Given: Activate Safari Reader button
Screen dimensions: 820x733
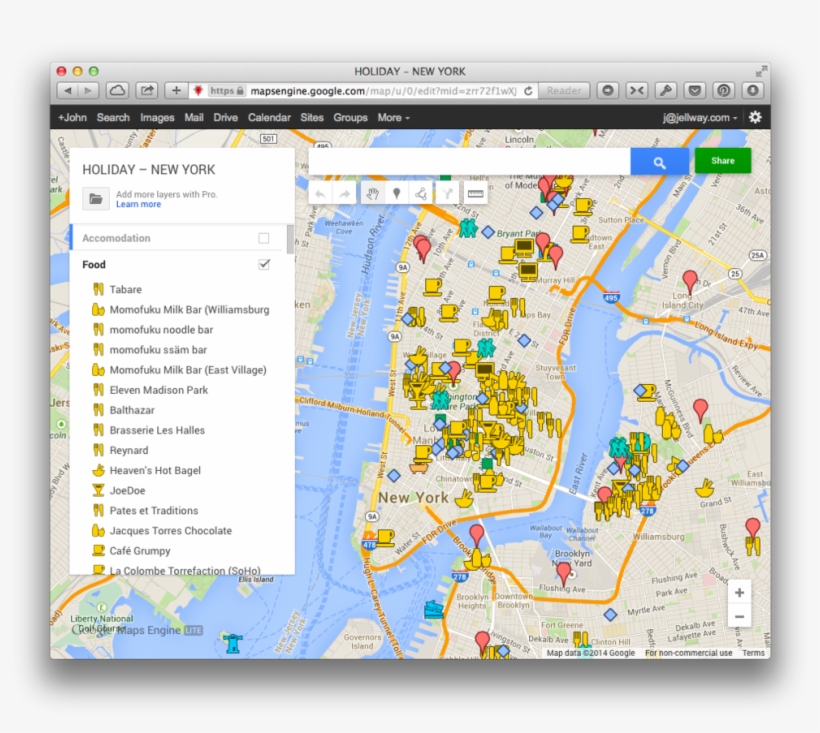Looking at the screenshot, I should click(x=563, y=90).
